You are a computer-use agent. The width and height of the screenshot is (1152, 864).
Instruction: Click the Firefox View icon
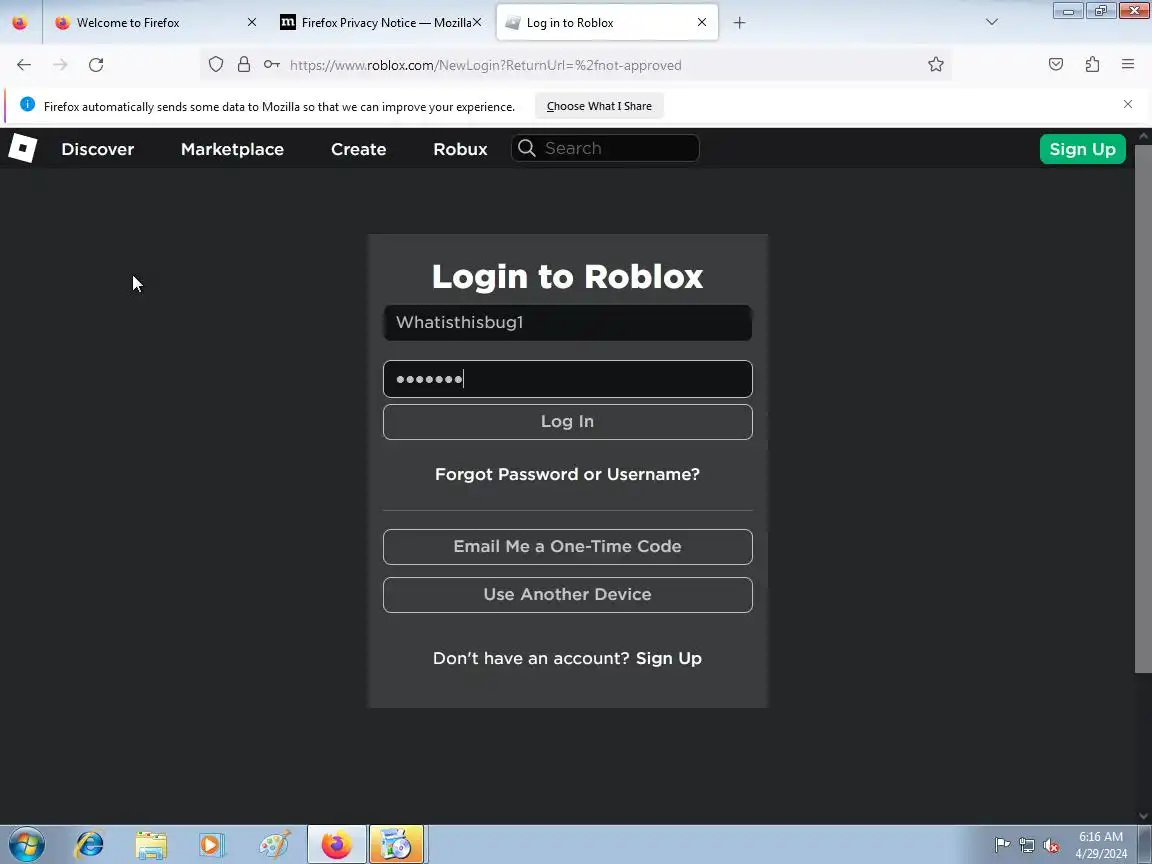tap(20, 22)
